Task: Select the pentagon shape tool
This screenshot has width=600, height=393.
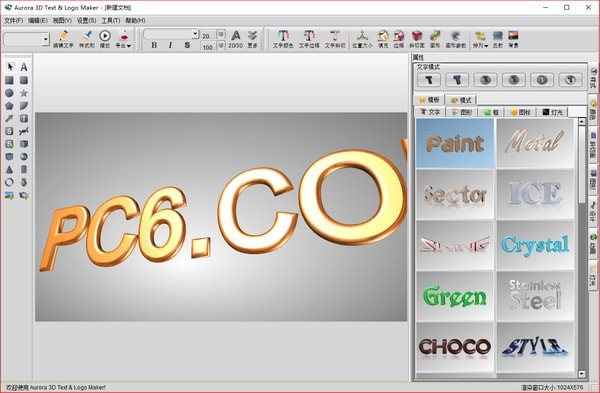Action: coord(10,106)
